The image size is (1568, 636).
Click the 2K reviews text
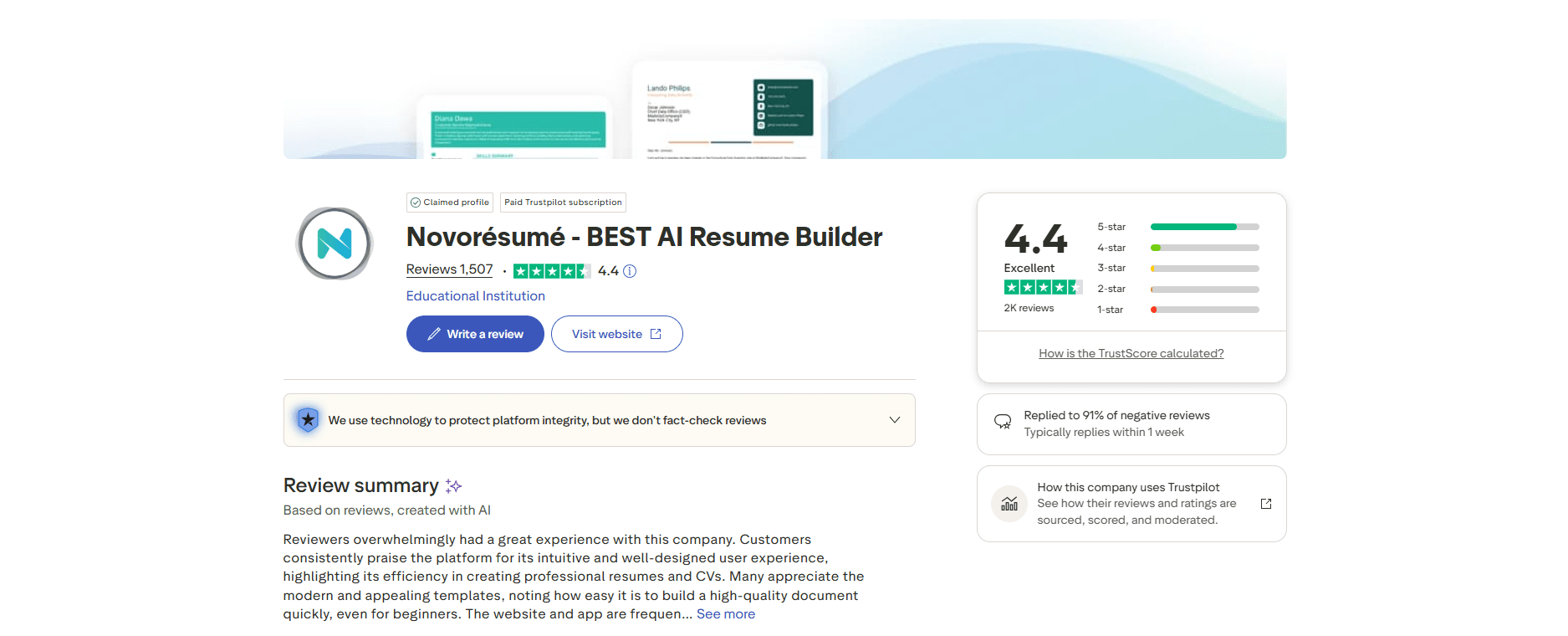point(1029,308)
